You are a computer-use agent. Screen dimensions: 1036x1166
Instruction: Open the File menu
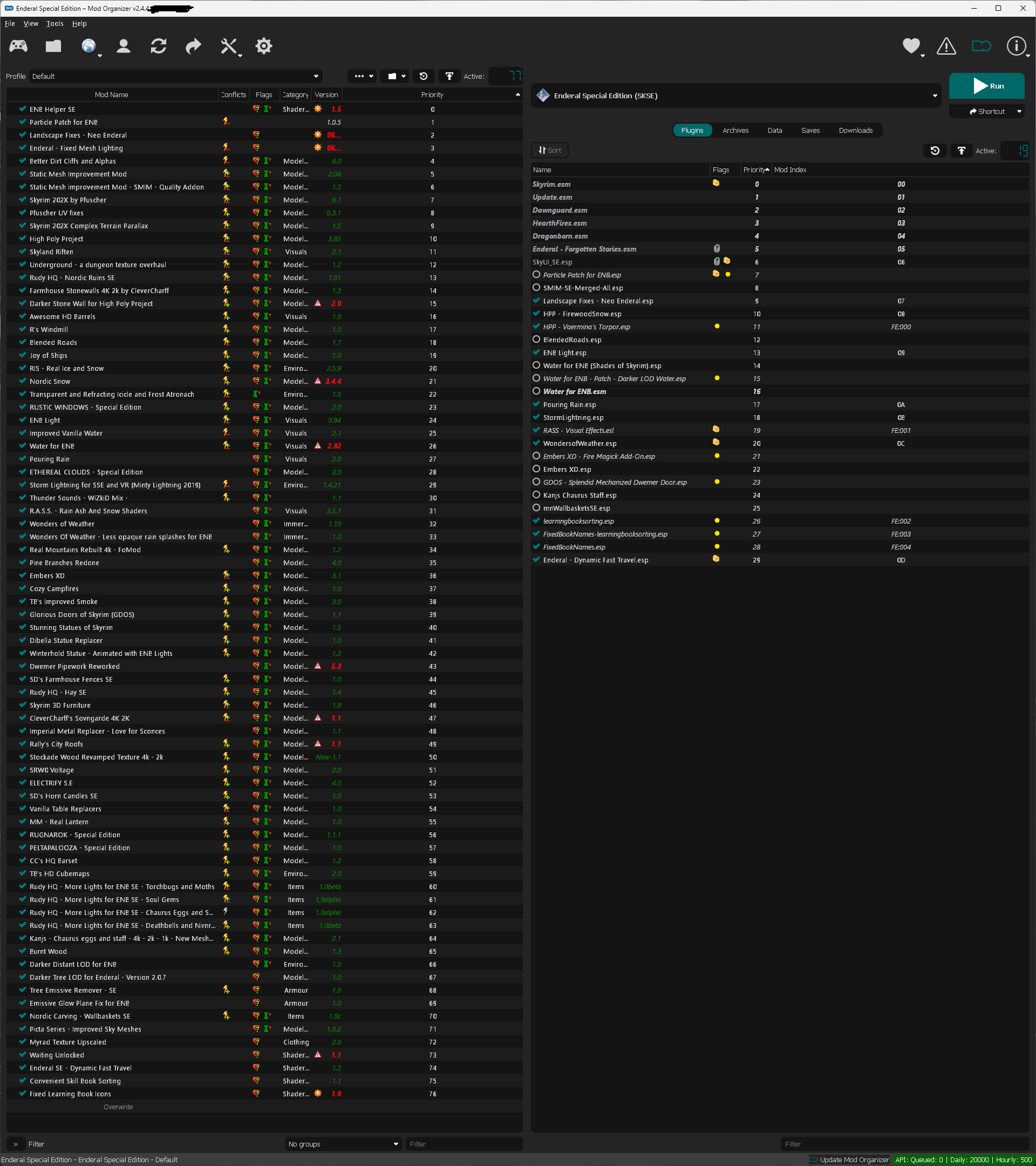(x=10, y=23)
